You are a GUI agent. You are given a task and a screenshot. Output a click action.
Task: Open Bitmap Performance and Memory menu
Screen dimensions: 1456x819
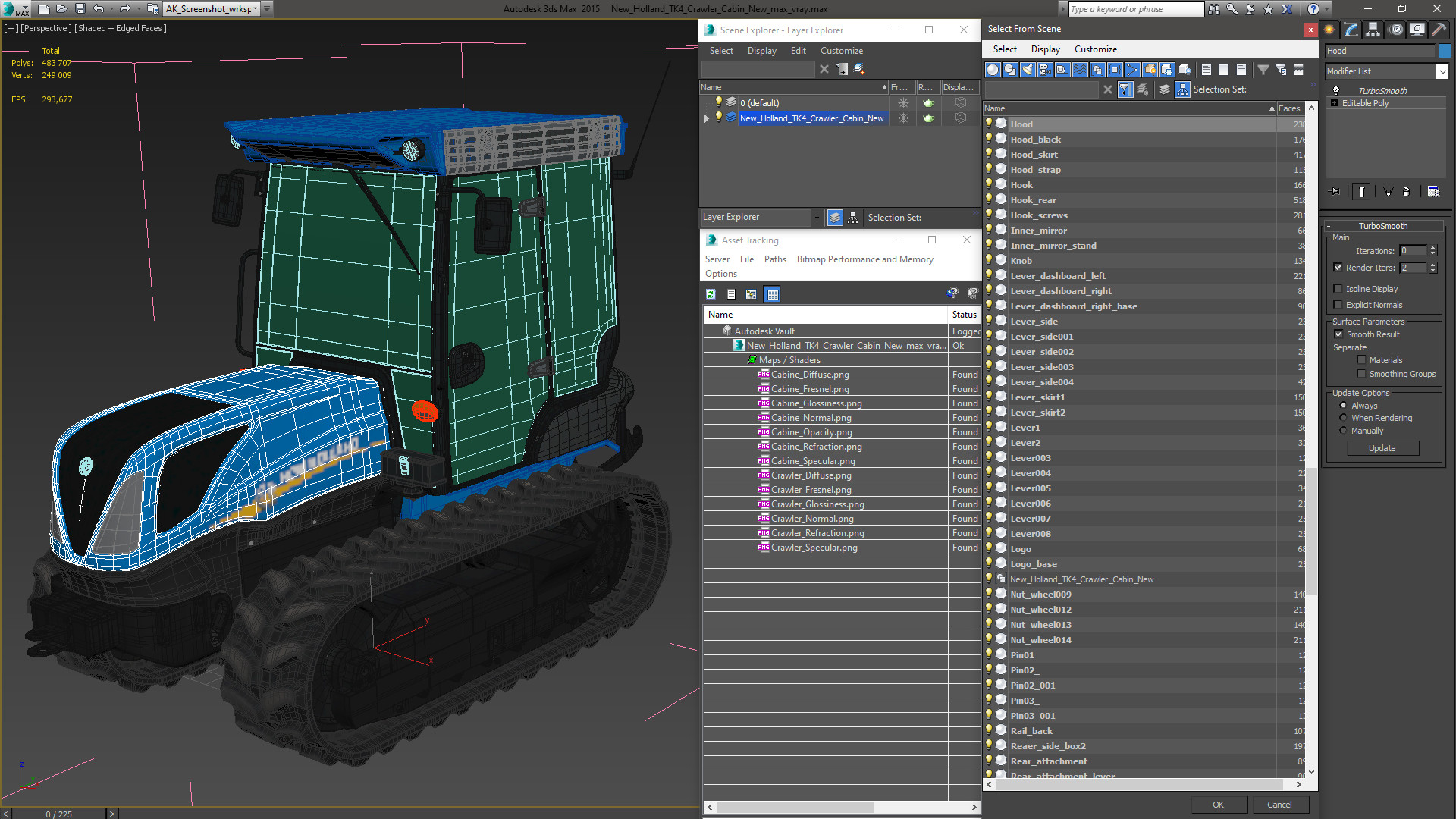[x=864, y=259]
